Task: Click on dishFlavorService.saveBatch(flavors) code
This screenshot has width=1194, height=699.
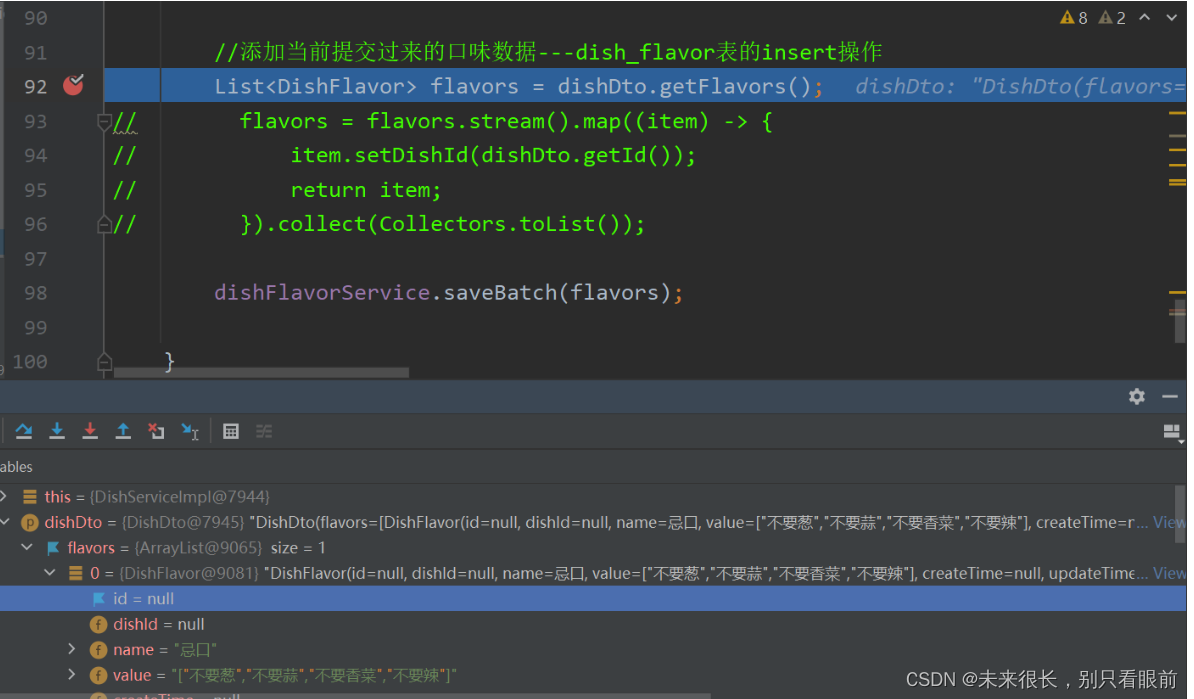Action: (448, 293)
